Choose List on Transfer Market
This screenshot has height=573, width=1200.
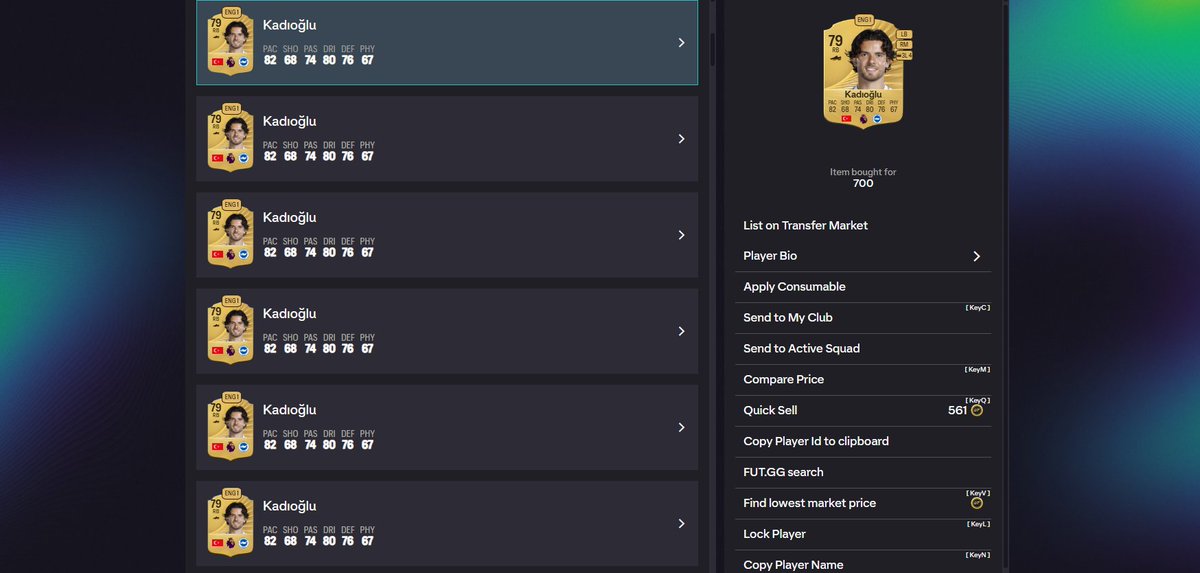(862, 225)
